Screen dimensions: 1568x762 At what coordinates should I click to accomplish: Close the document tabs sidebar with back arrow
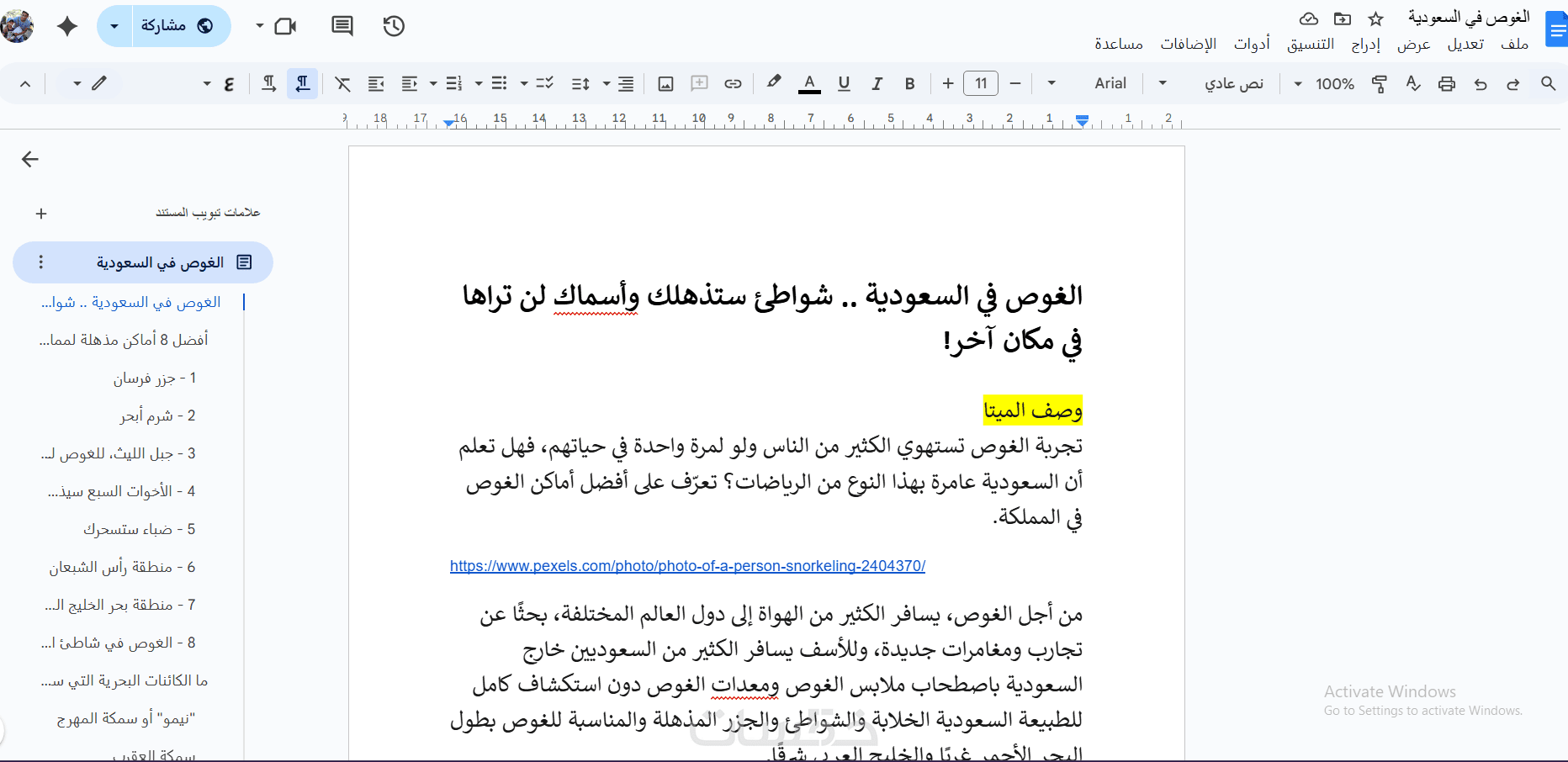click(x=30, y=159)
